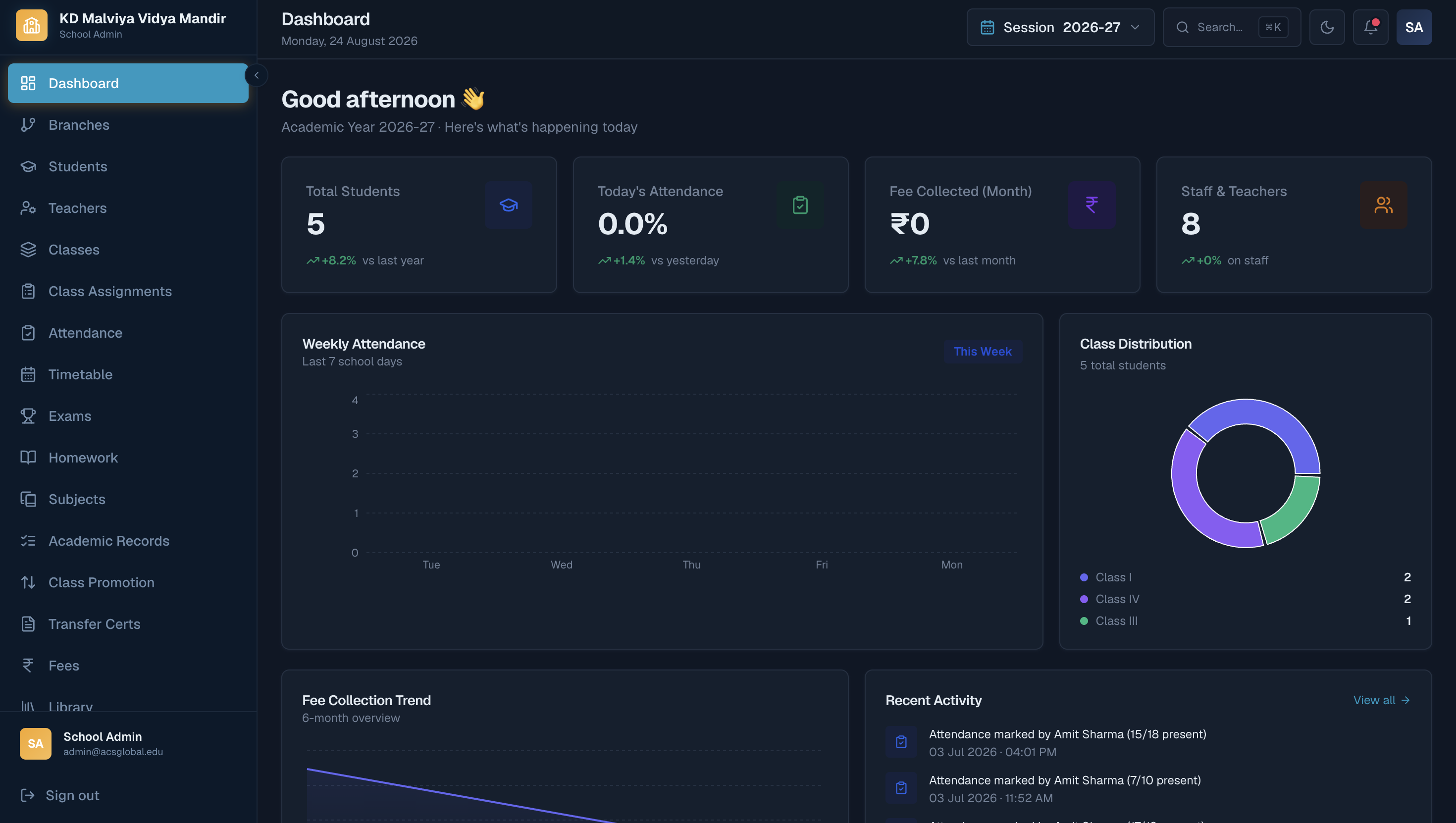This screenshot has height=823, width=1456.
Task: Open School Admin account at sidebar bottom
Action: (128, 744)
